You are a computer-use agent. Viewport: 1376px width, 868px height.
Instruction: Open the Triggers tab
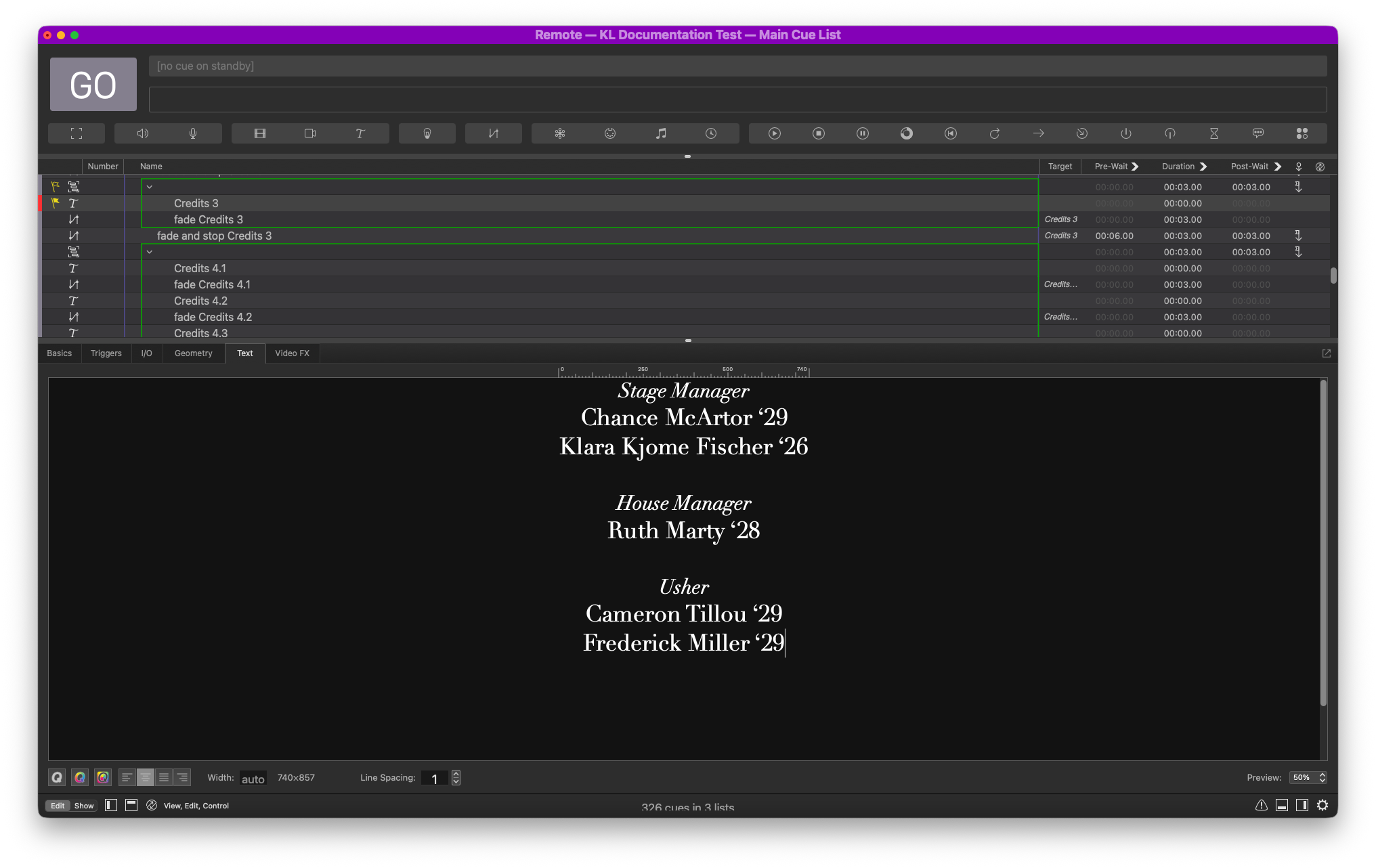click(x=106, y=353)
